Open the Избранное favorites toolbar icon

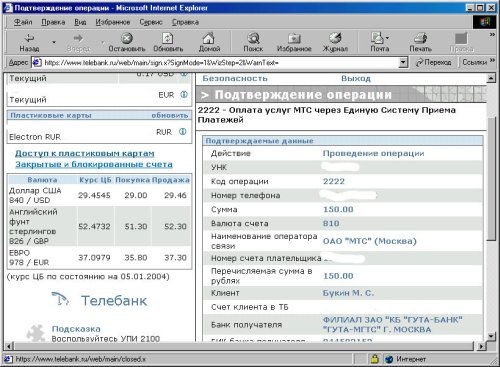[x=294, y=39]
